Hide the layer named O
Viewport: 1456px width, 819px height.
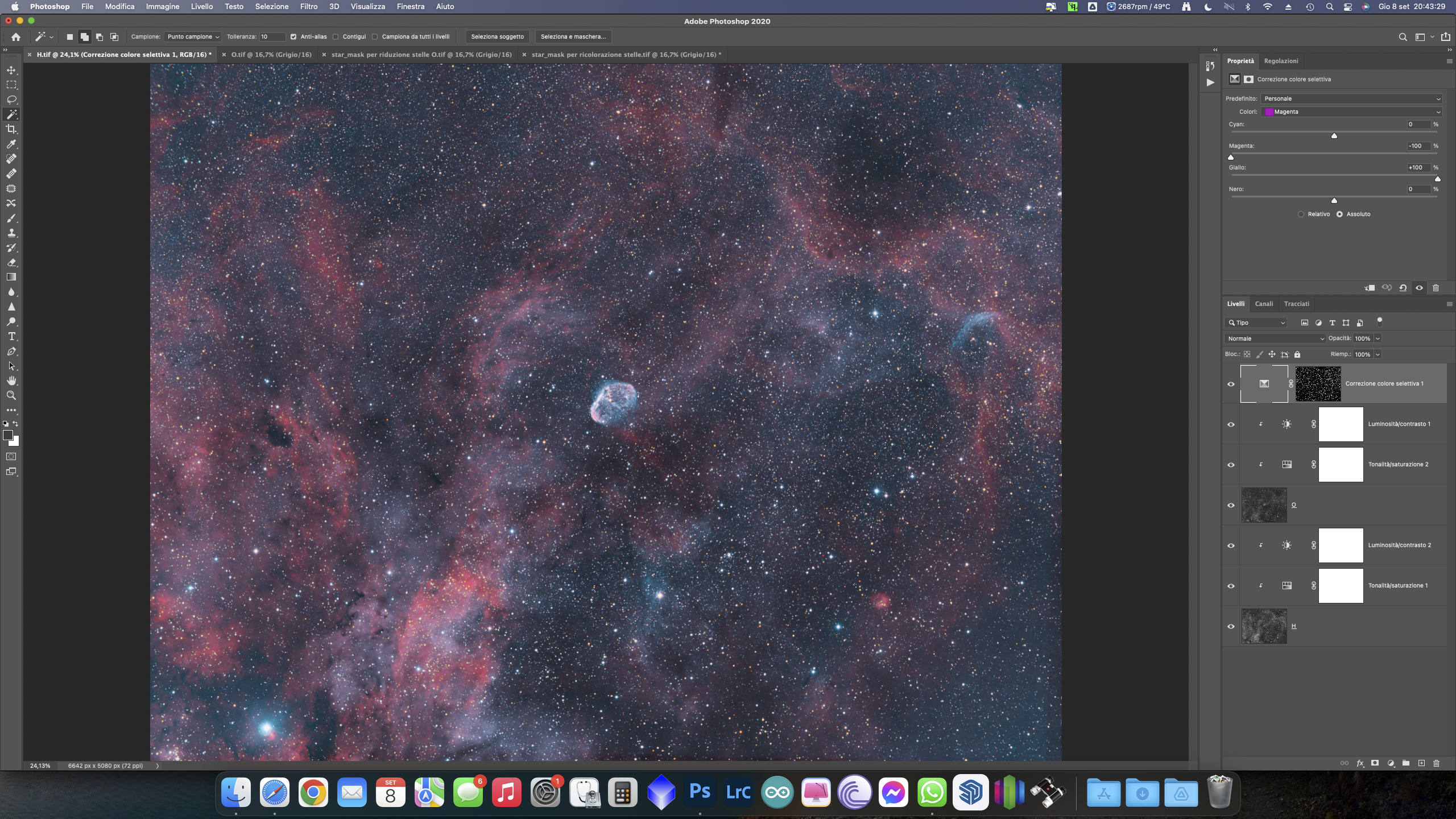(x=1231, y=505)
